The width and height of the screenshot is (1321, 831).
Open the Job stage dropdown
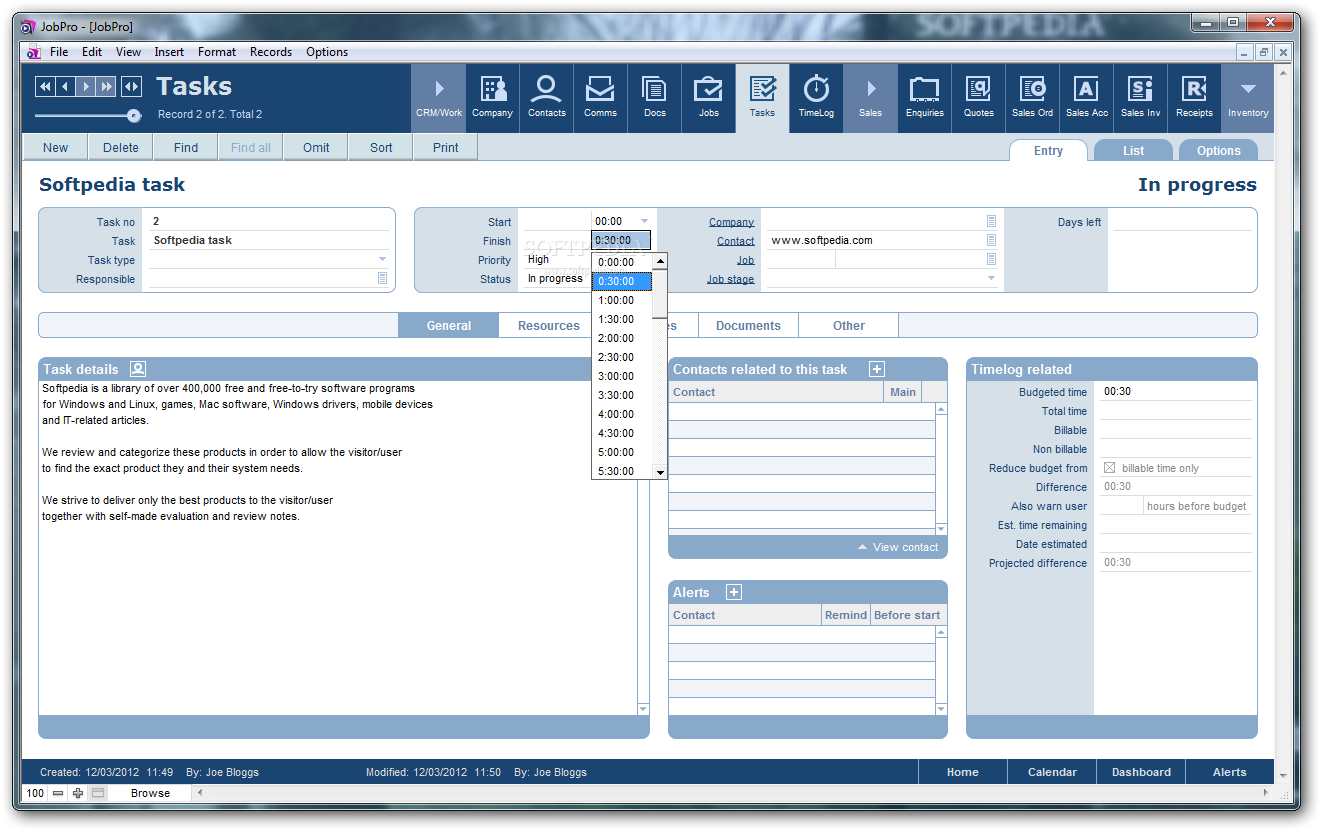coord(992,279)
